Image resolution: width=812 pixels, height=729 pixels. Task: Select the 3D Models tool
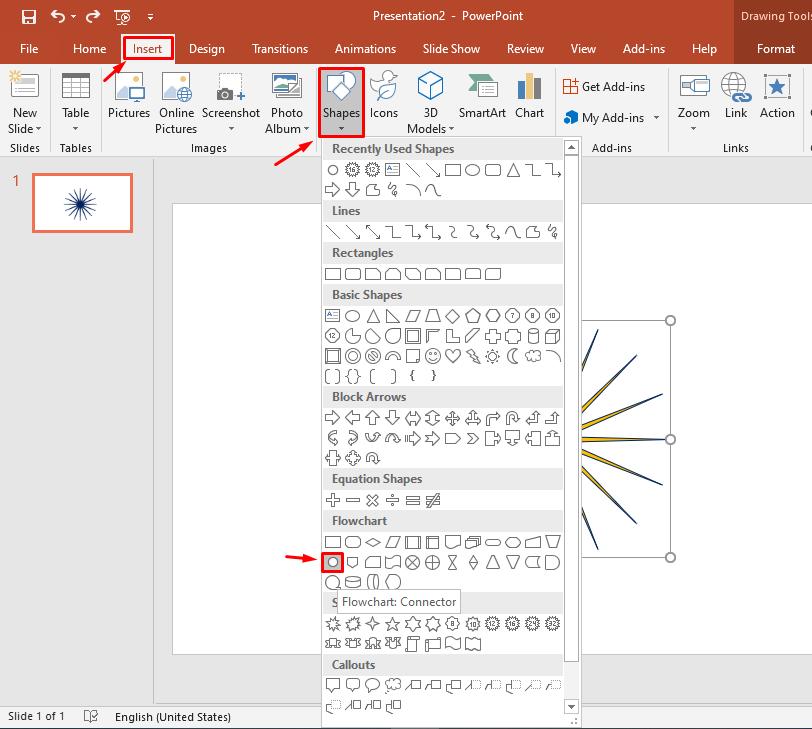tap(430, 99)
